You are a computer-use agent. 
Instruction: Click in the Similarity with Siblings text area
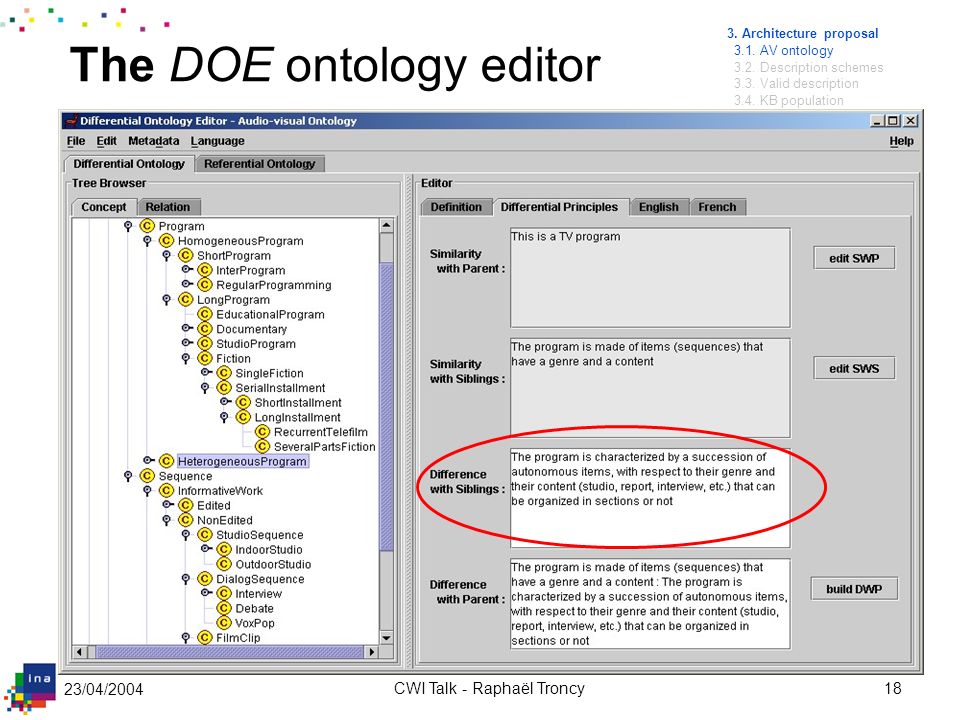[650, 388]
